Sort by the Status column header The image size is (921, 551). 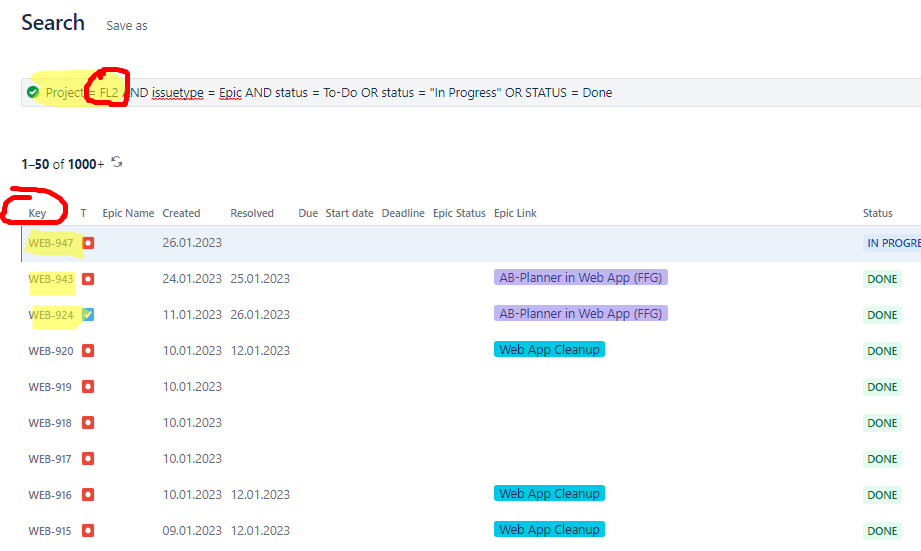pyautogui.click(x=878, y=213)
